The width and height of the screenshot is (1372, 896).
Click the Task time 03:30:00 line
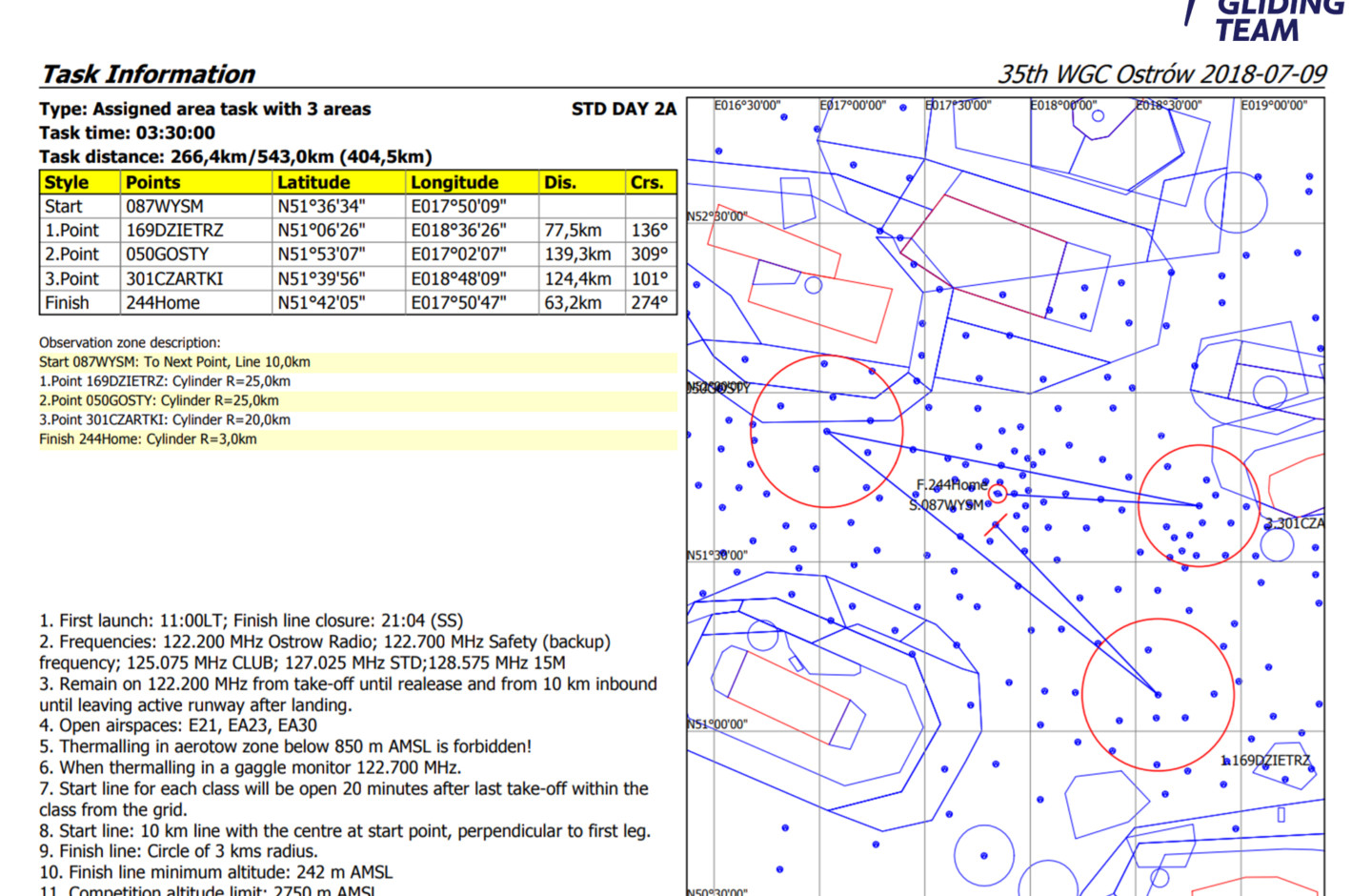[x=127, y=133]
